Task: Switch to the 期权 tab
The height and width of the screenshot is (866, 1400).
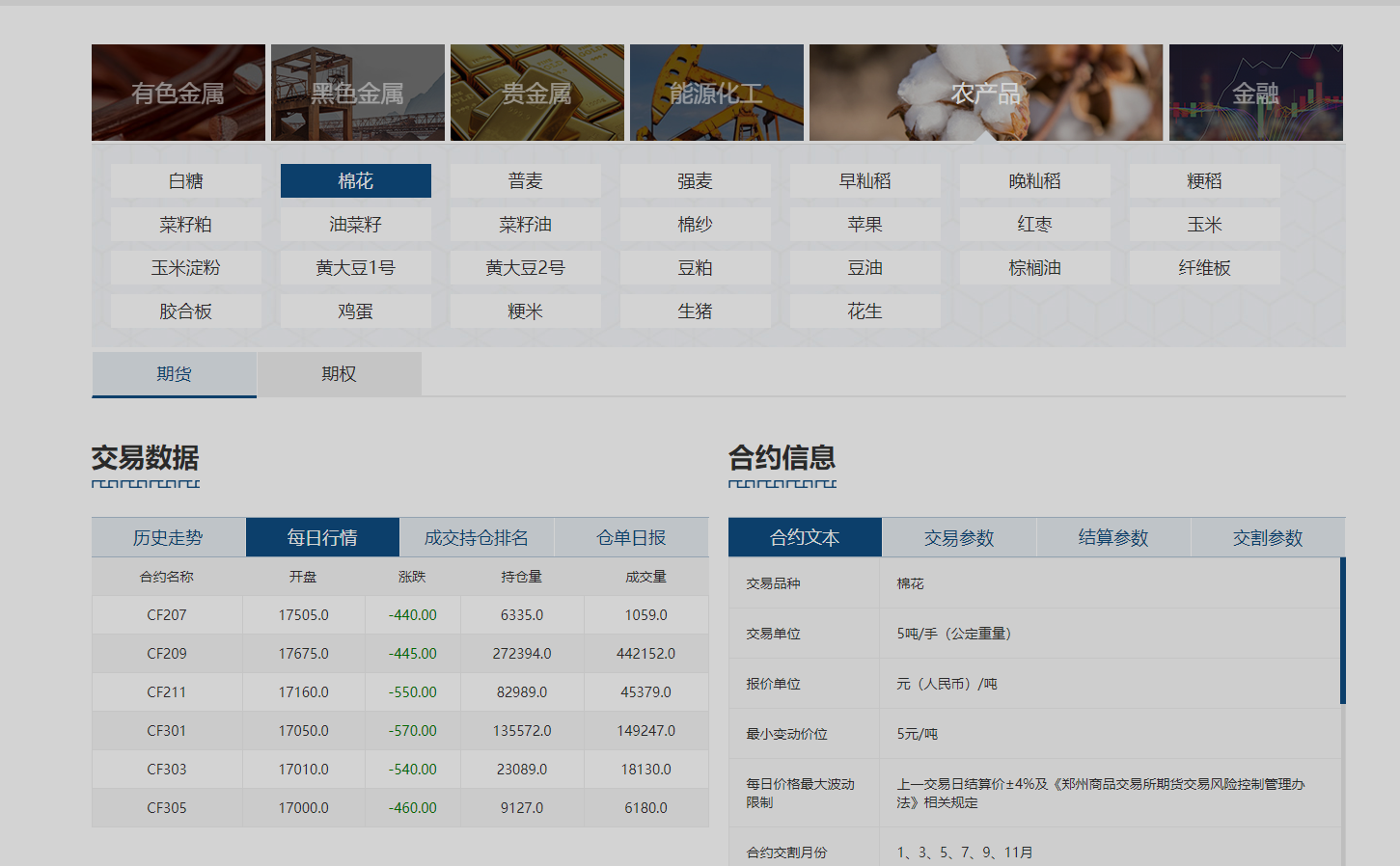Action: (339, 373)
